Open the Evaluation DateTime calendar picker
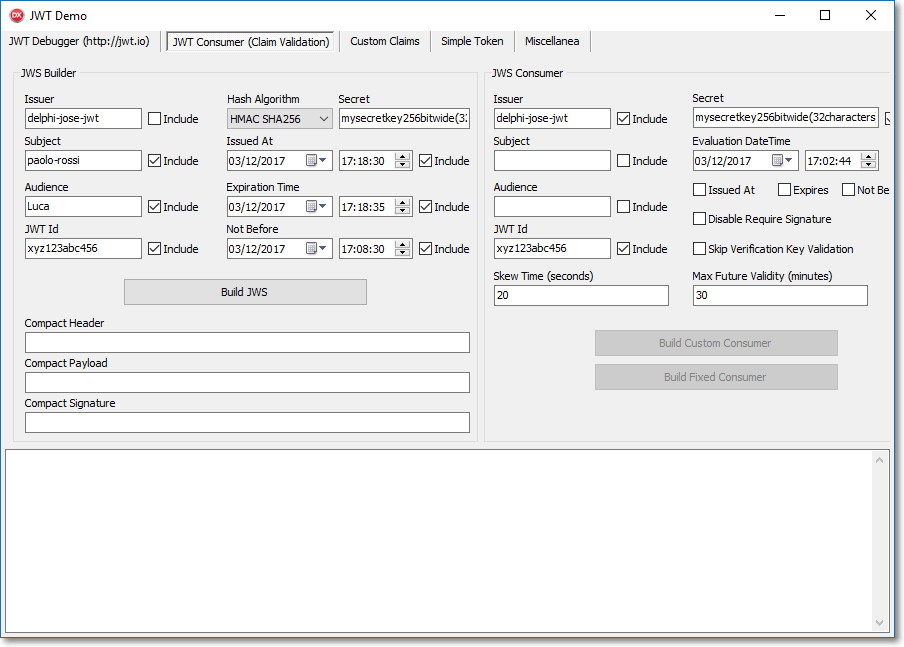 click(784, 161)
